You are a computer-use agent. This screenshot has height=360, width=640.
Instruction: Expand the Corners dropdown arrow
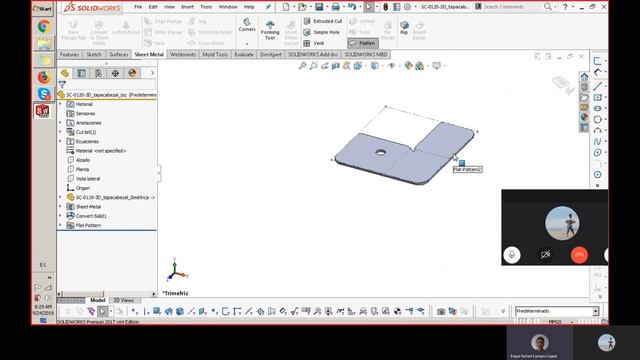[x=247, y=44]
